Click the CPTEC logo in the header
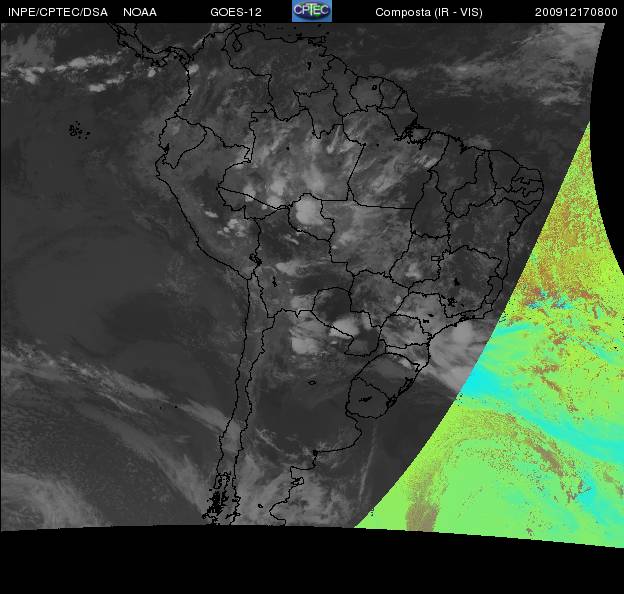 (x=312, y=11)
